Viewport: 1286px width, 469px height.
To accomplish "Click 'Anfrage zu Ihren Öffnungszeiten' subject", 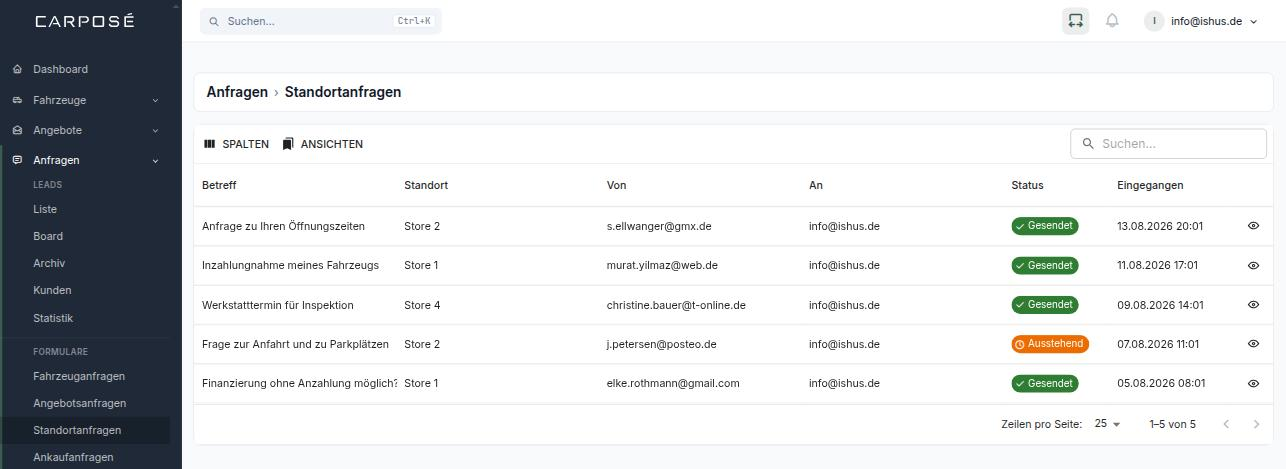I will pyautogui.click(x=283, y=226).
